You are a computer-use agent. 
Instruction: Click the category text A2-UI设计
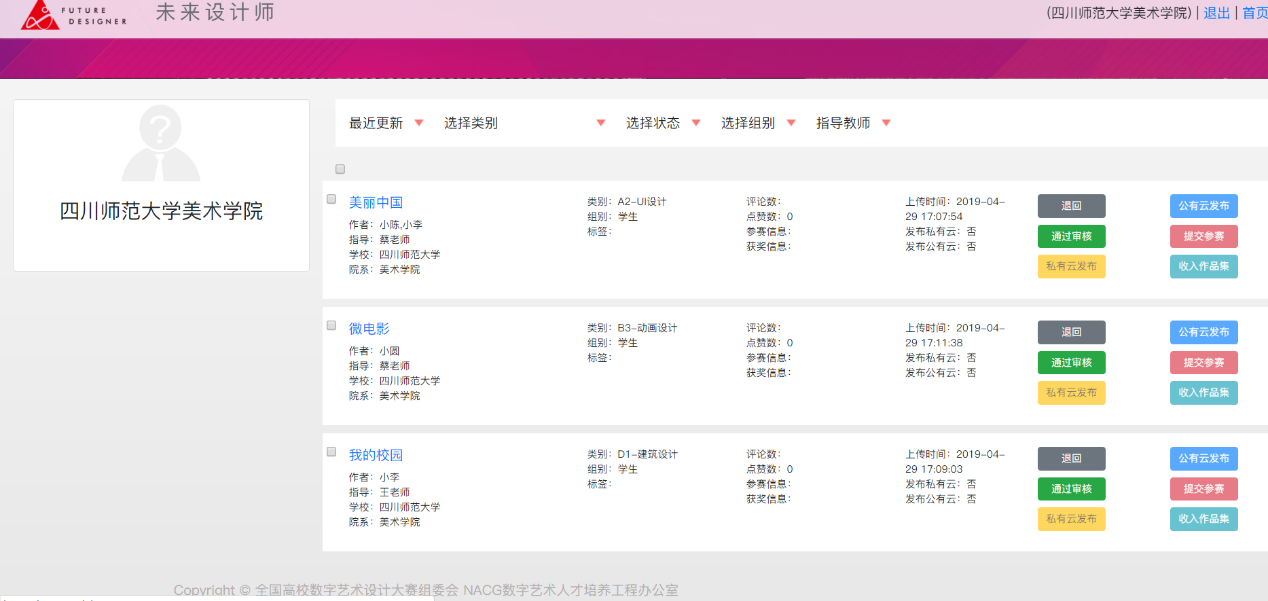tap(642, 202)
